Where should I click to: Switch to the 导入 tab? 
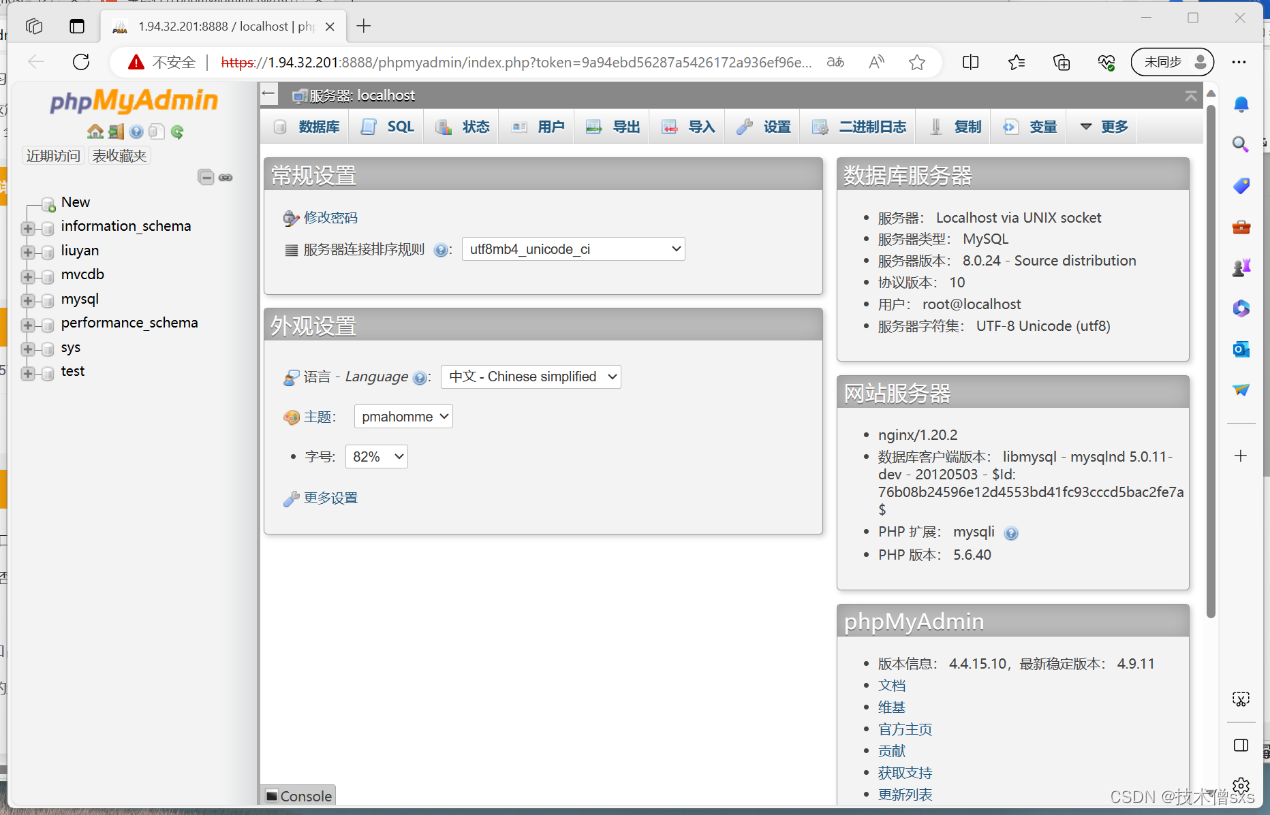click(x=687, y=127)
